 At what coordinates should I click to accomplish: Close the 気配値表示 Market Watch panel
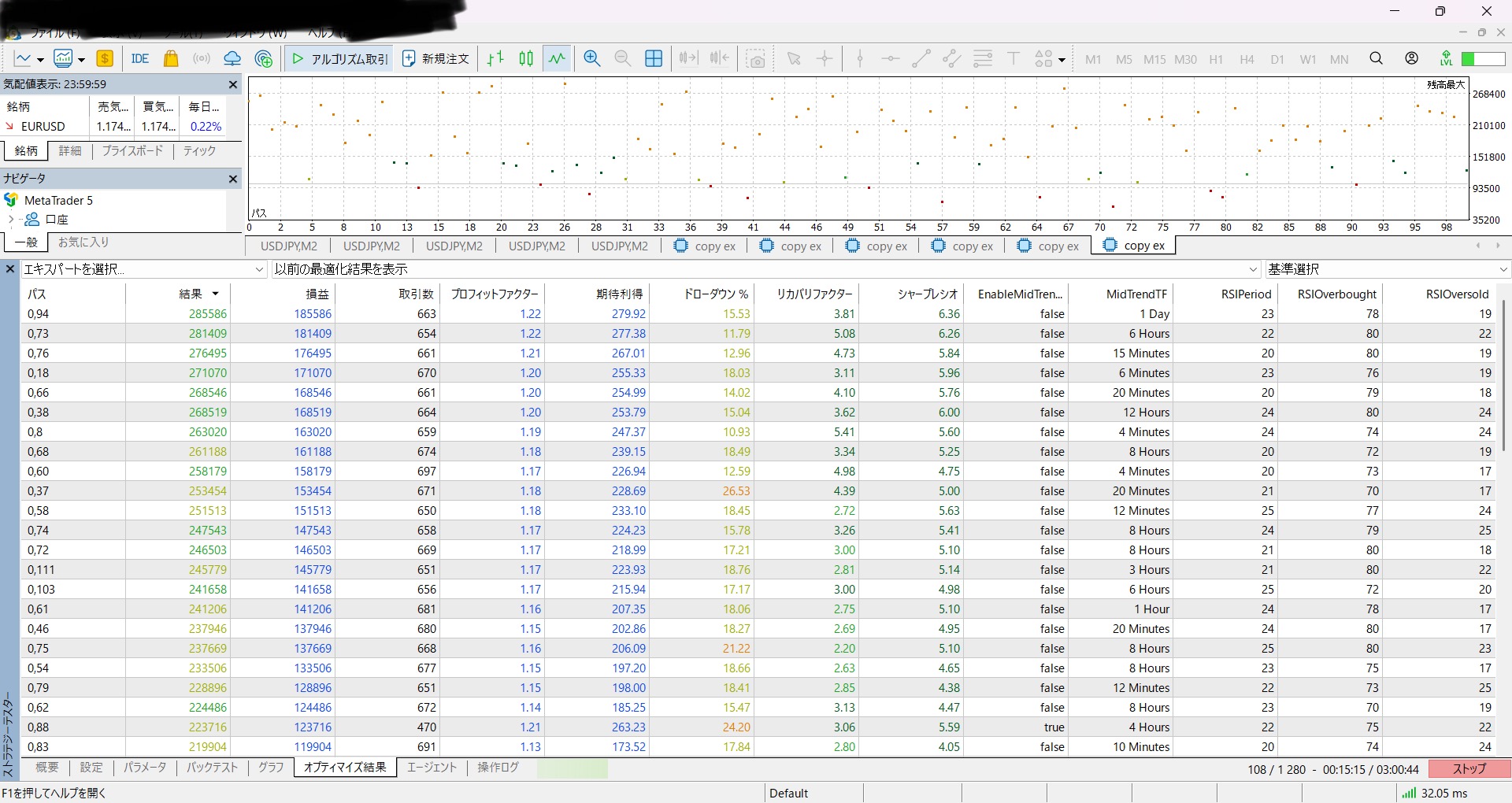click(x=233, y=84)
